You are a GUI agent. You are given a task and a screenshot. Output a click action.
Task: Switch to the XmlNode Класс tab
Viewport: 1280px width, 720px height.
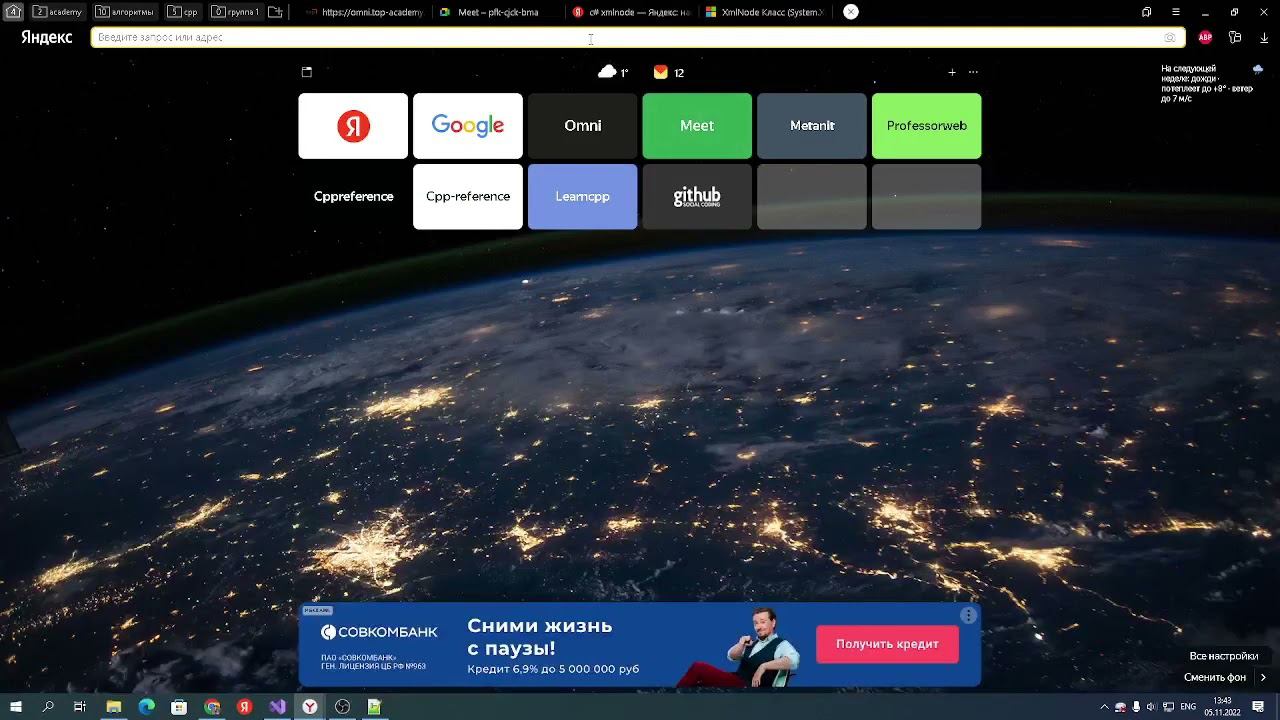(765, 12)
